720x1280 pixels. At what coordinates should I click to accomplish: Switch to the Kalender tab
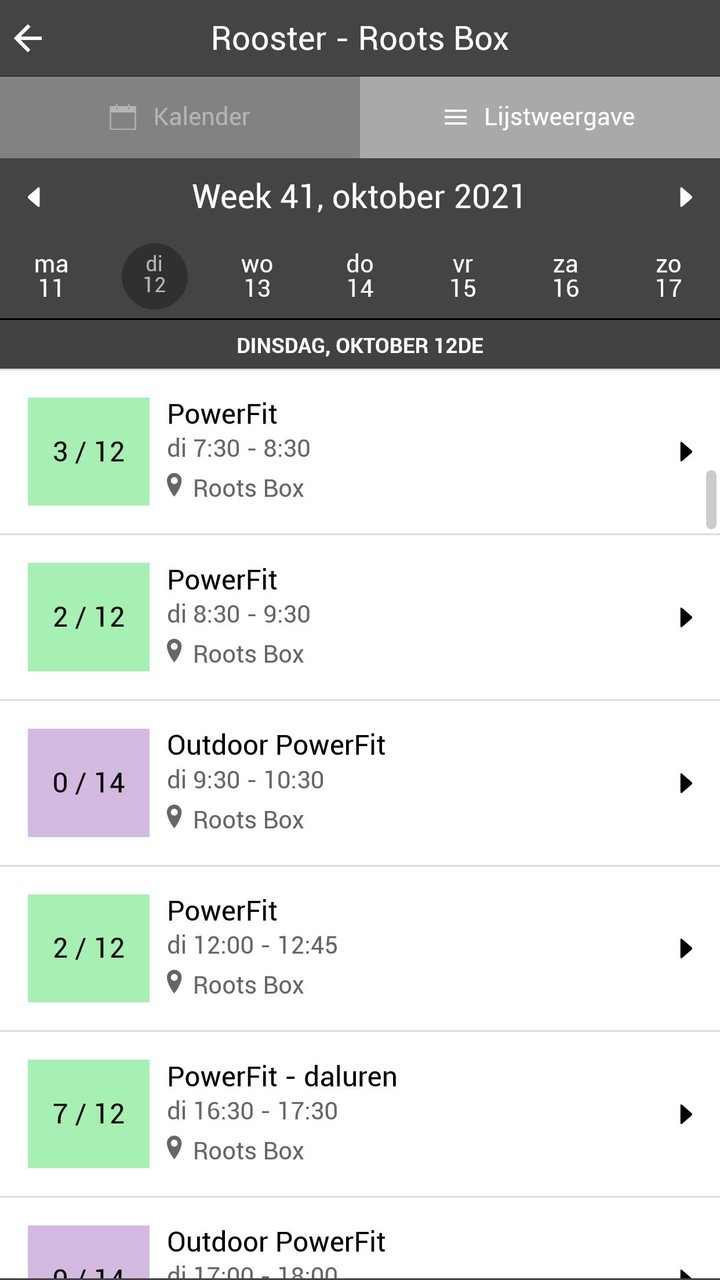coord(180,117)
